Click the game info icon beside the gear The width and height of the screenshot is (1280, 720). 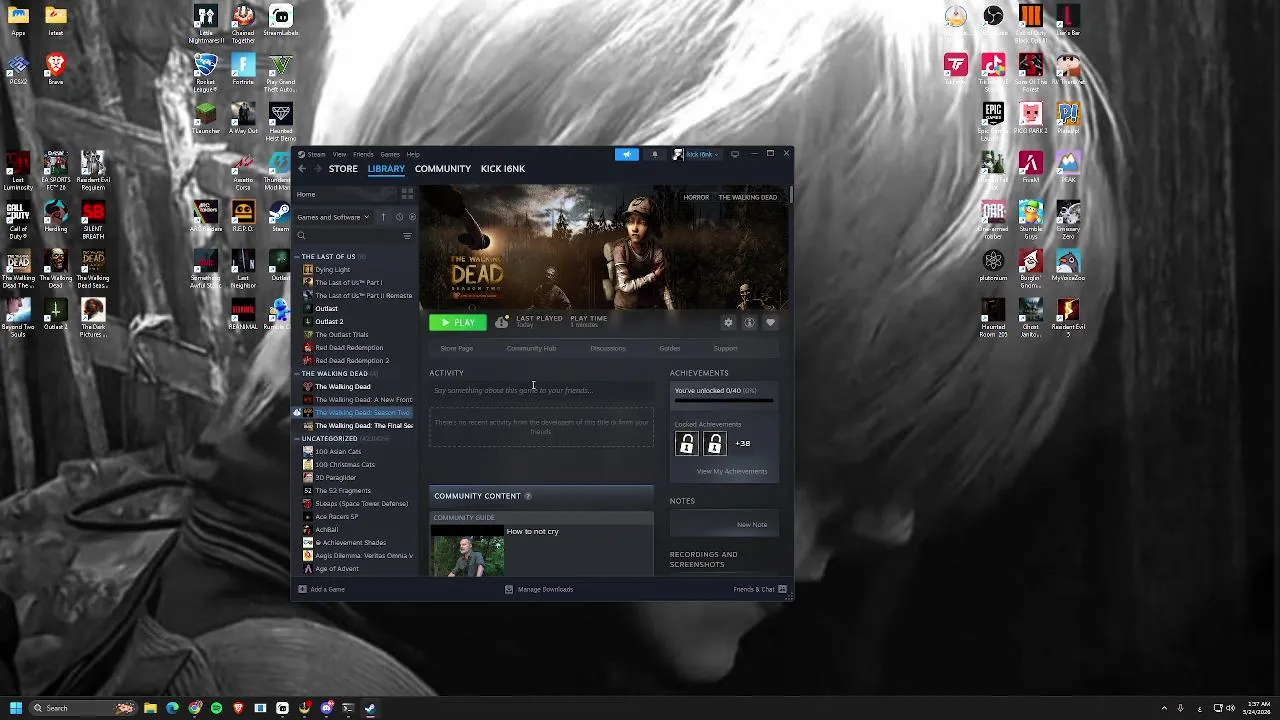(749, 322)
